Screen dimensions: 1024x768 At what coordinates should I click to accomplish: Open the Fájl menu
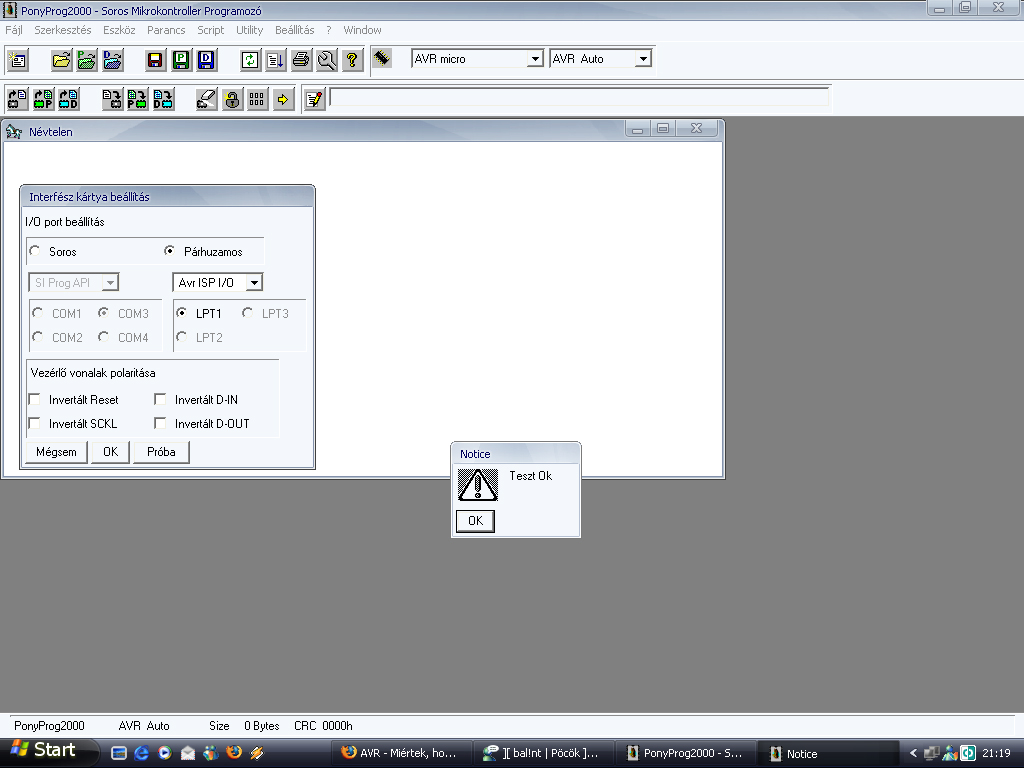(x=14, y=30)
